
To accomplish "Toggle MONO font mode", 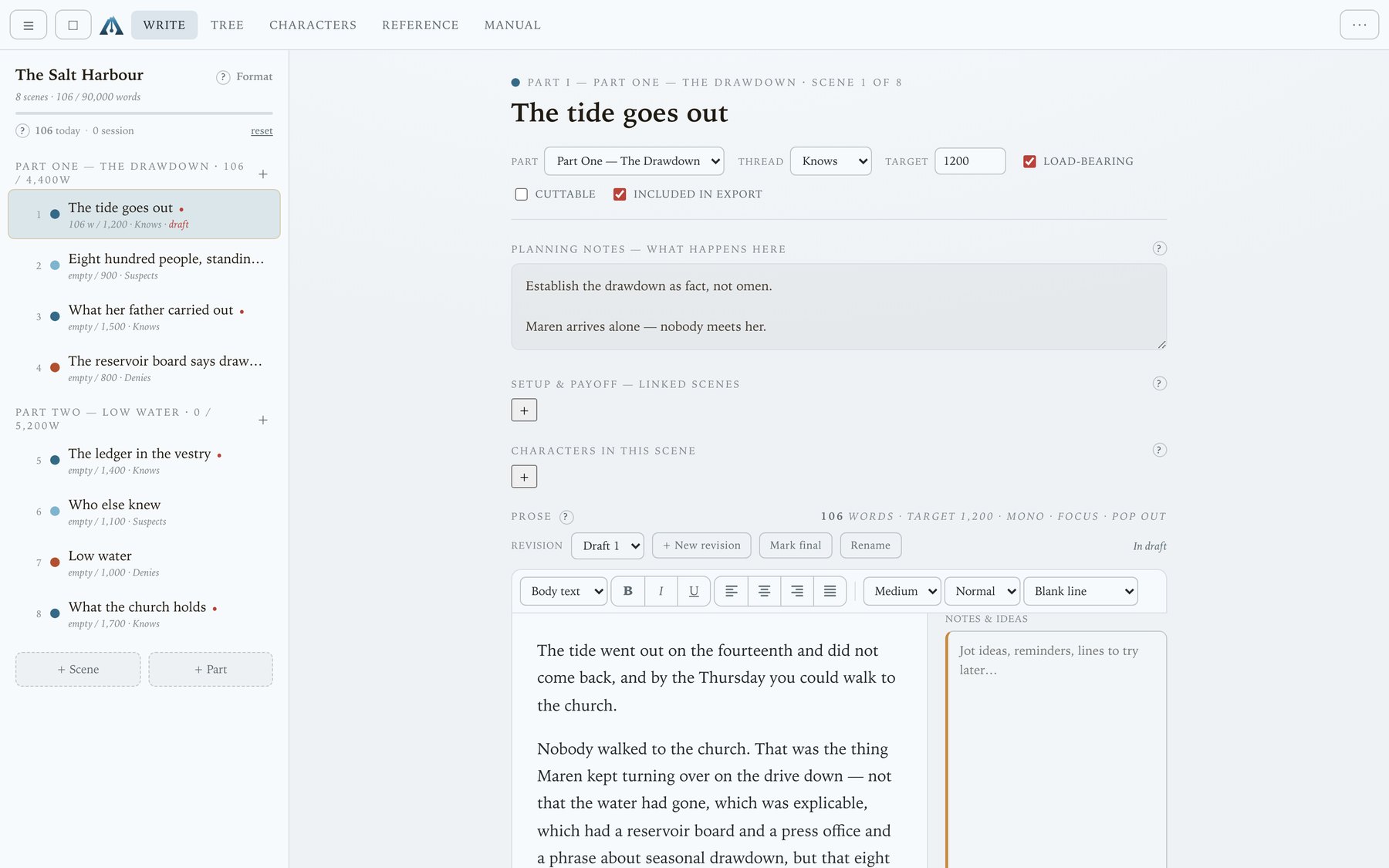I will (x=1025, y=517).
